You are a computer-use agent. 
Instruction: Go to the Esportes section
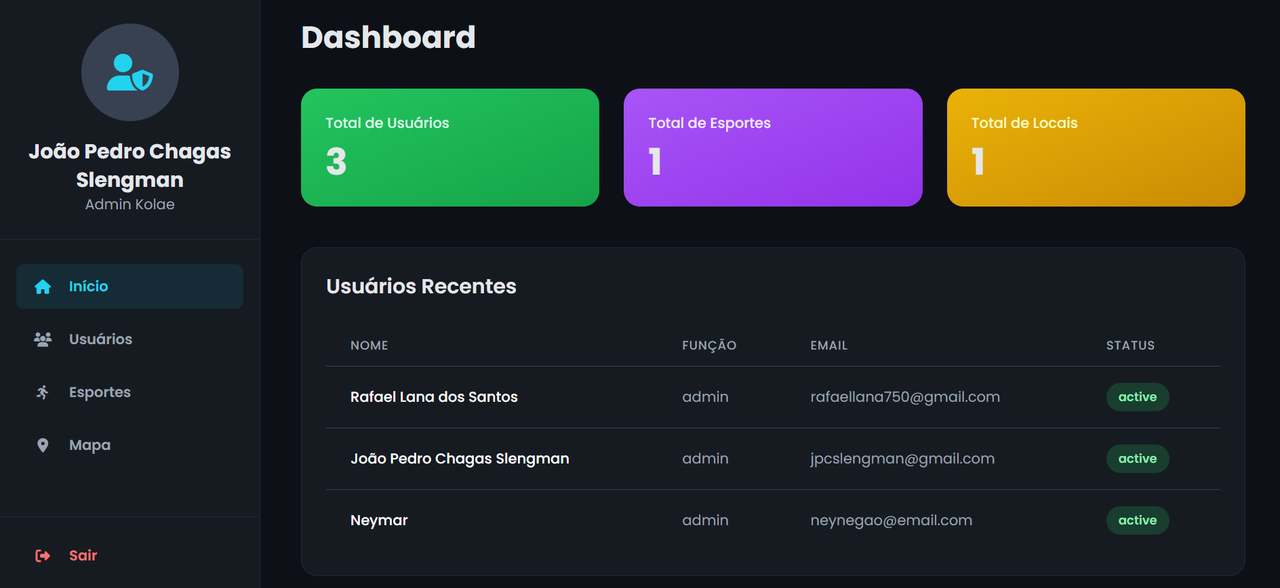130,393
